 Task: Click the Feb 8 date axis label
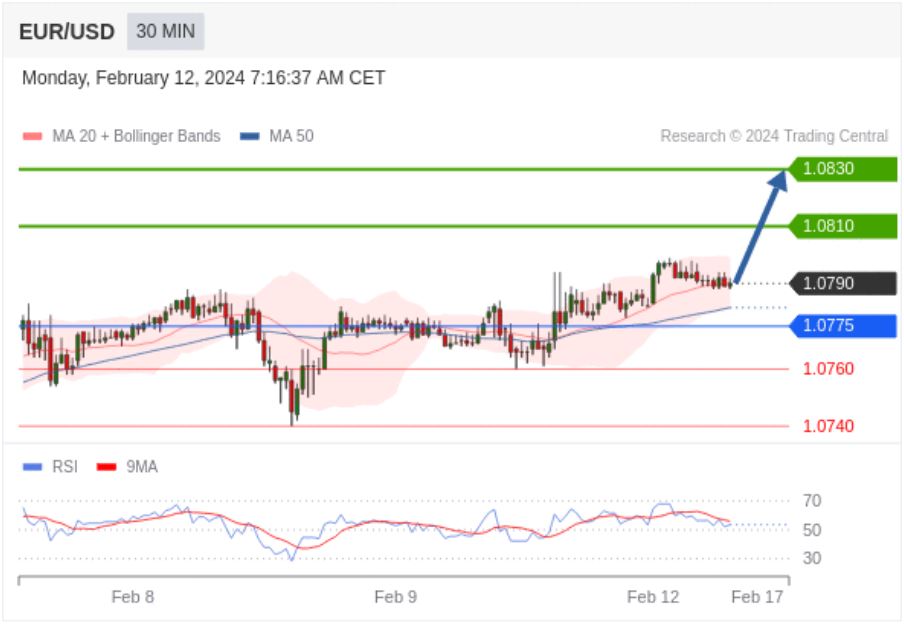133,597
